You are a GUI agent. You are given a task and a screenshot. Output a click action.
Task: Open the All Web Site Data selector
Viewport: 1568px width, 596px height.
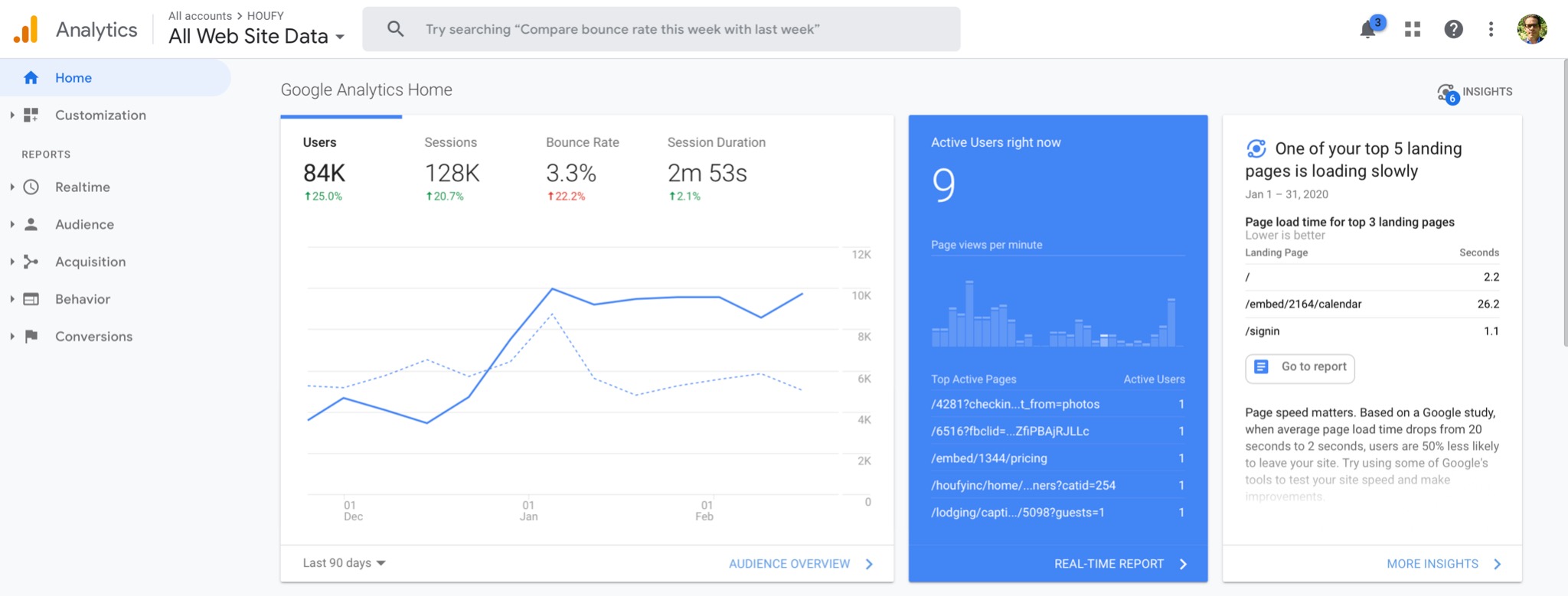256,36
